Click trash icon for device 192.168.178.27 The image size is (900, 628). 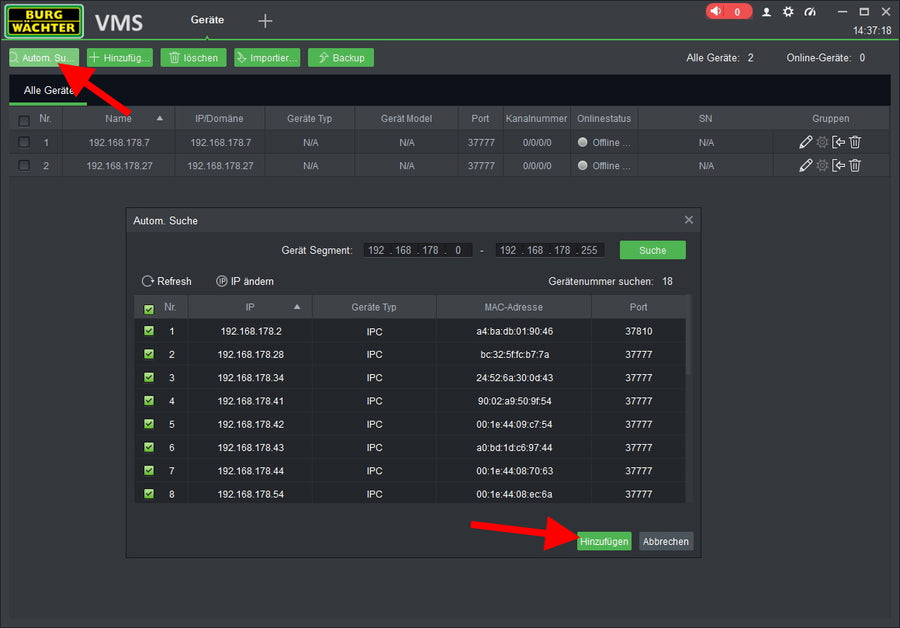[x=855, y=166]
